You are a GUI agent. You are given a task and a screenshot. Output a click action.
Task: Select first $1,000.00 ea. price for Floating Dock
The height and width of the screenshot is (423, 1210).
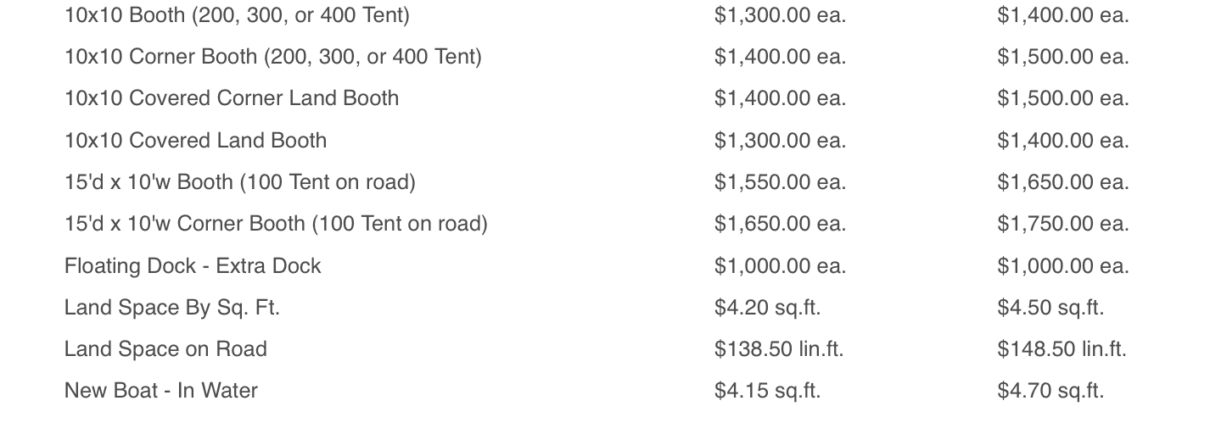click(x=779, y=266)
